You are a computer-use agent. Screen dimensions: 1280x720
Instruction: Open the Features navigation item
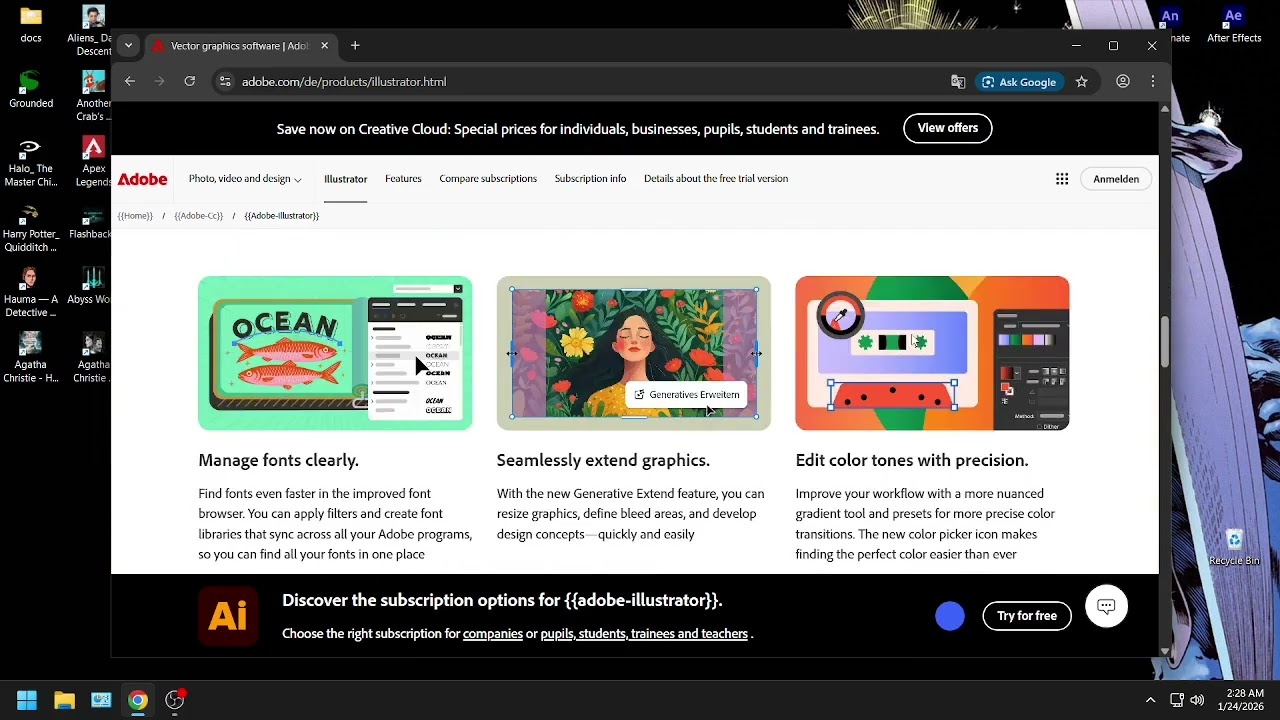point(403,179)
